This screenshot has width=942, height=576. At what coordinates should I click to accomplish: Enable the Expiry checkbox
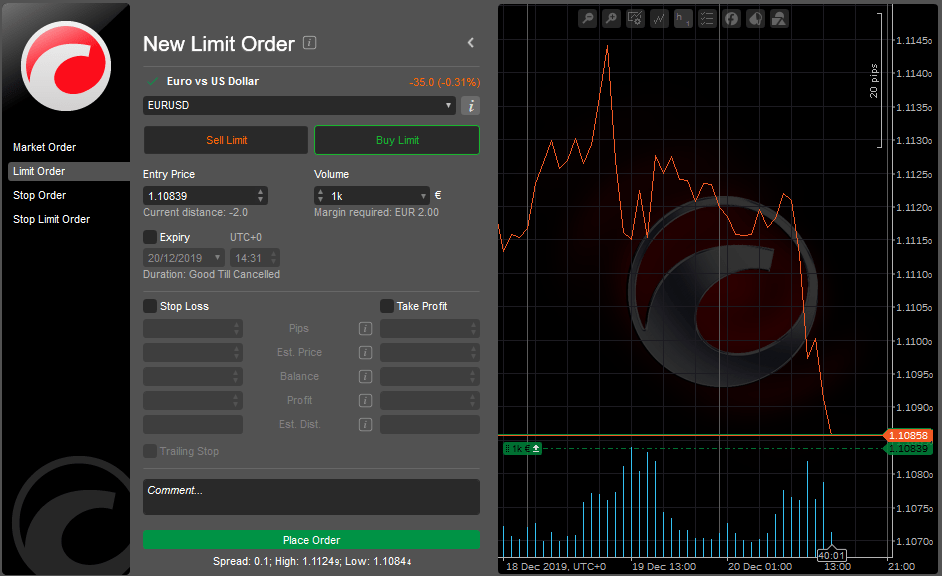[150, 237]
